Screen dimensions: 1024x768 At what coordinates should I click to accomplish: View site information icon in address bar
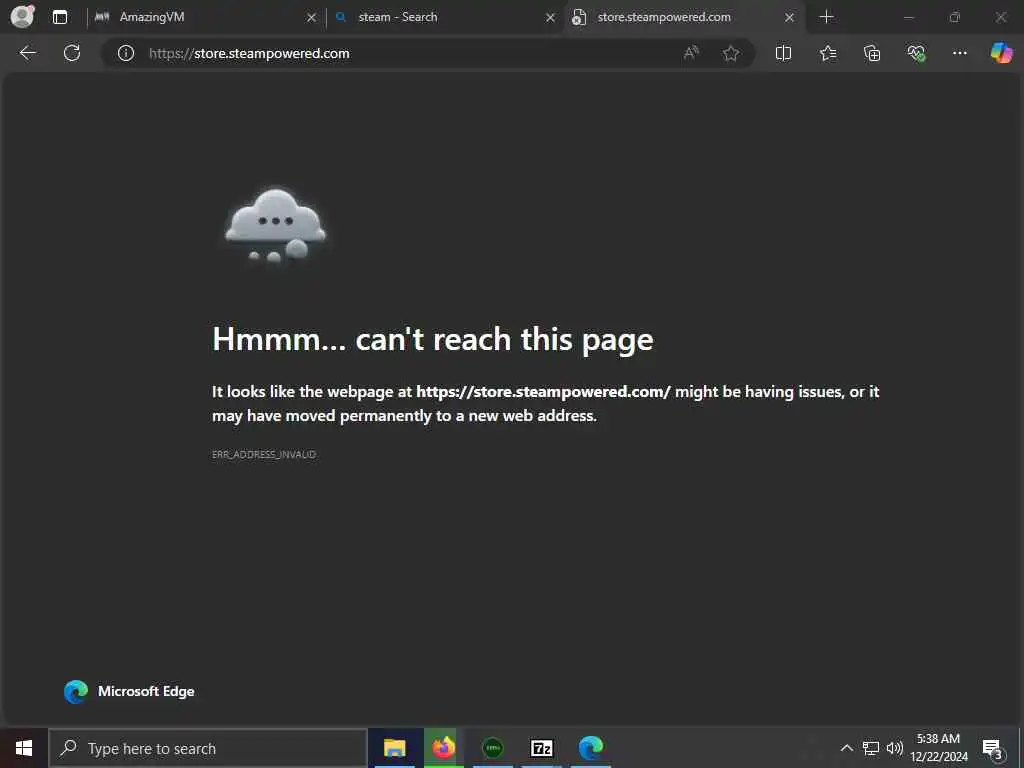point(125,54)
